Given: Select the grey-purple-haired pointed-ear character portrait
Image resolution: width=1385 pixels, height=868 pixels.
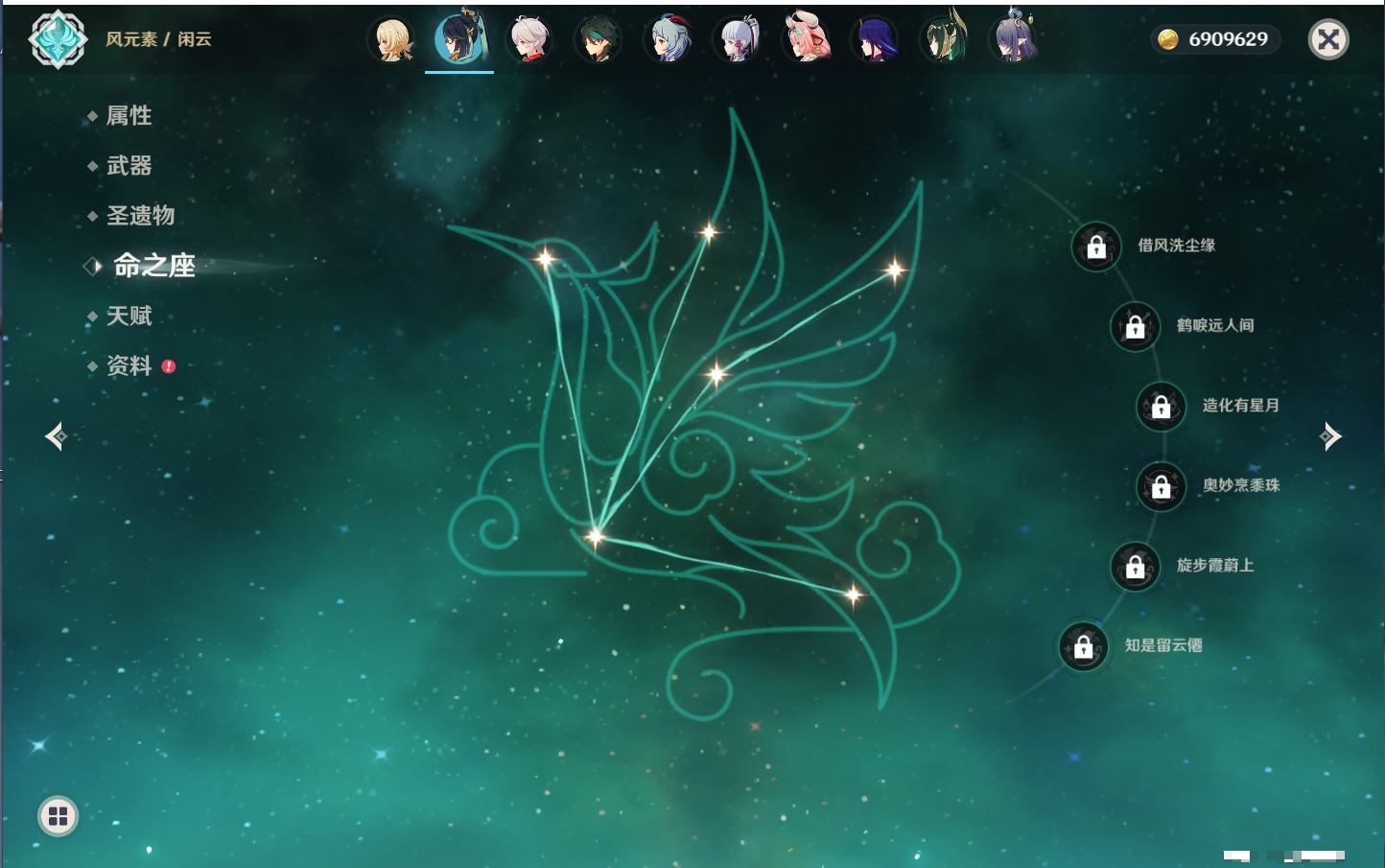Looking at the screenshot, I should pyautogui.click(x=1014, y=38).
